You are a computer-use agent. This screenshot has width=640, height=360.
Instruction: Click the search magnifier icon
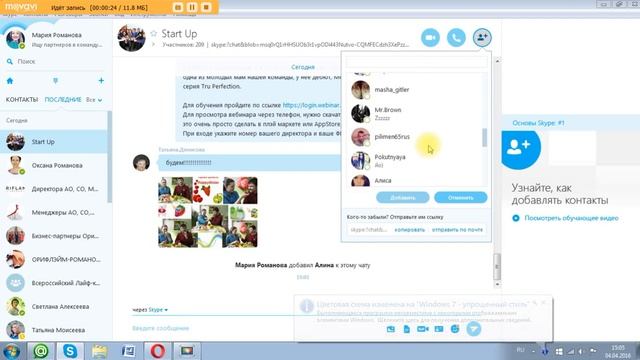[10, 62]
